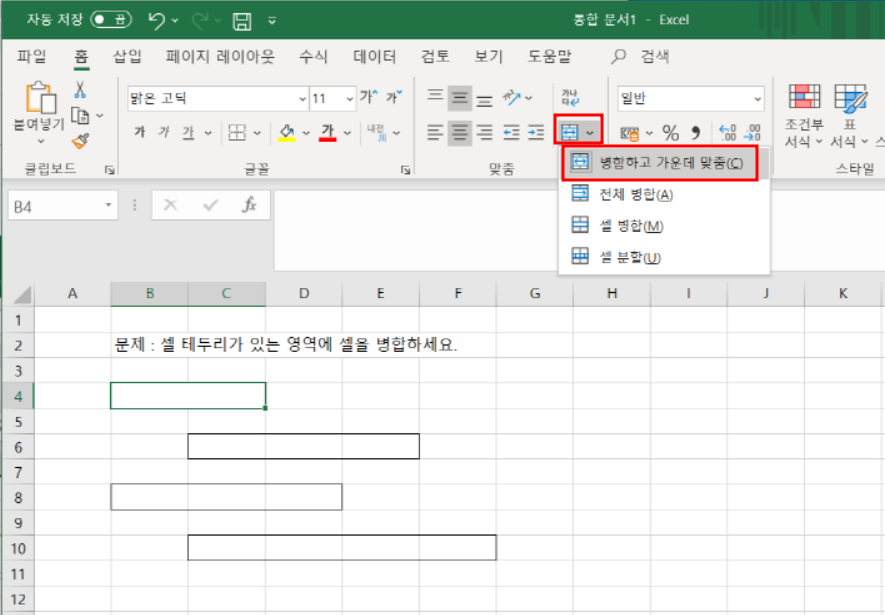The height and width of the screenshot is (615, 885).
Task: Select column D header
Action: [x=304, y=293]
